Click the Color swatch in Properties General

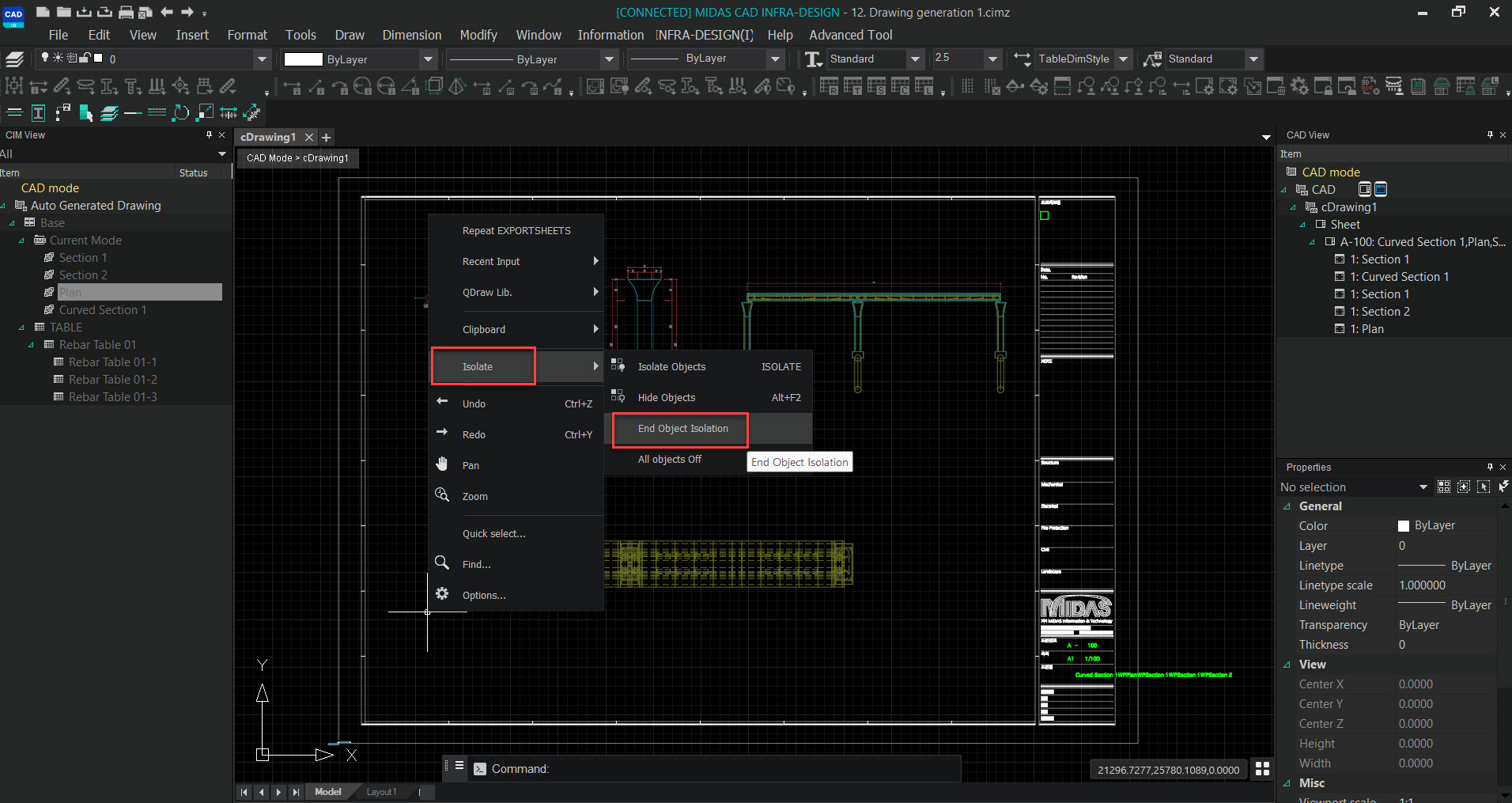[x=1404, y=526]
